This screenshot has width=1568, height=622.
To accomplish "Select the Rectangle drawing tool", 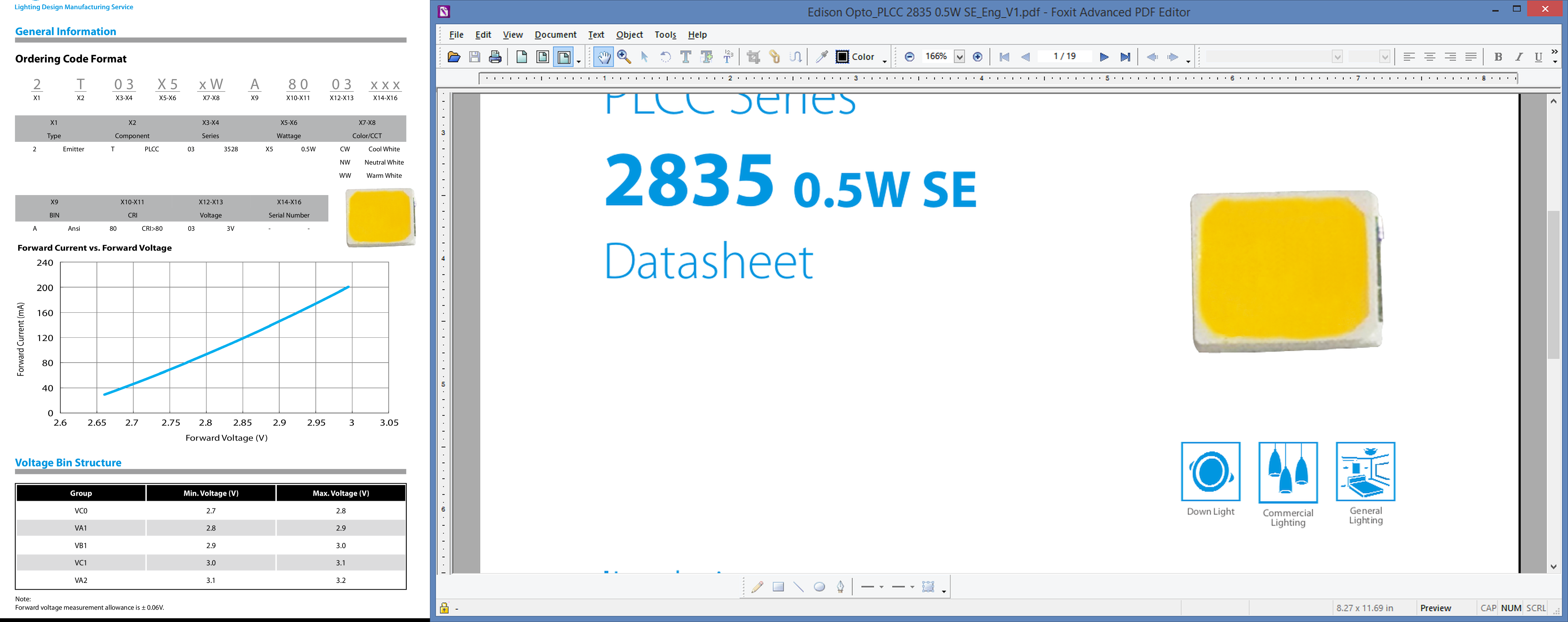I will (778, 587).
